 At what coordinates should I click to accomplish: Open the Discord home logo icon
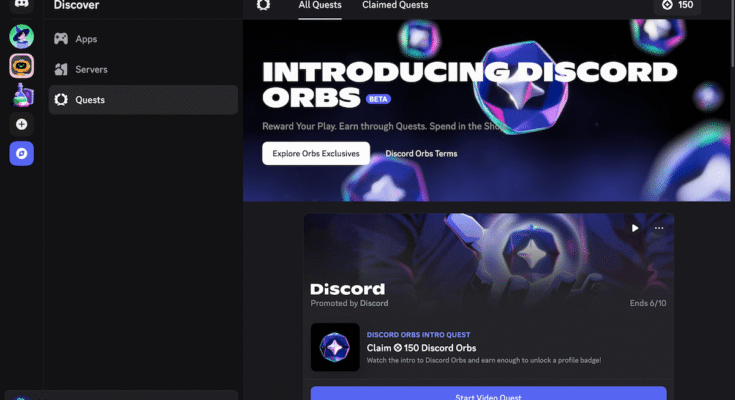(21, 5)
